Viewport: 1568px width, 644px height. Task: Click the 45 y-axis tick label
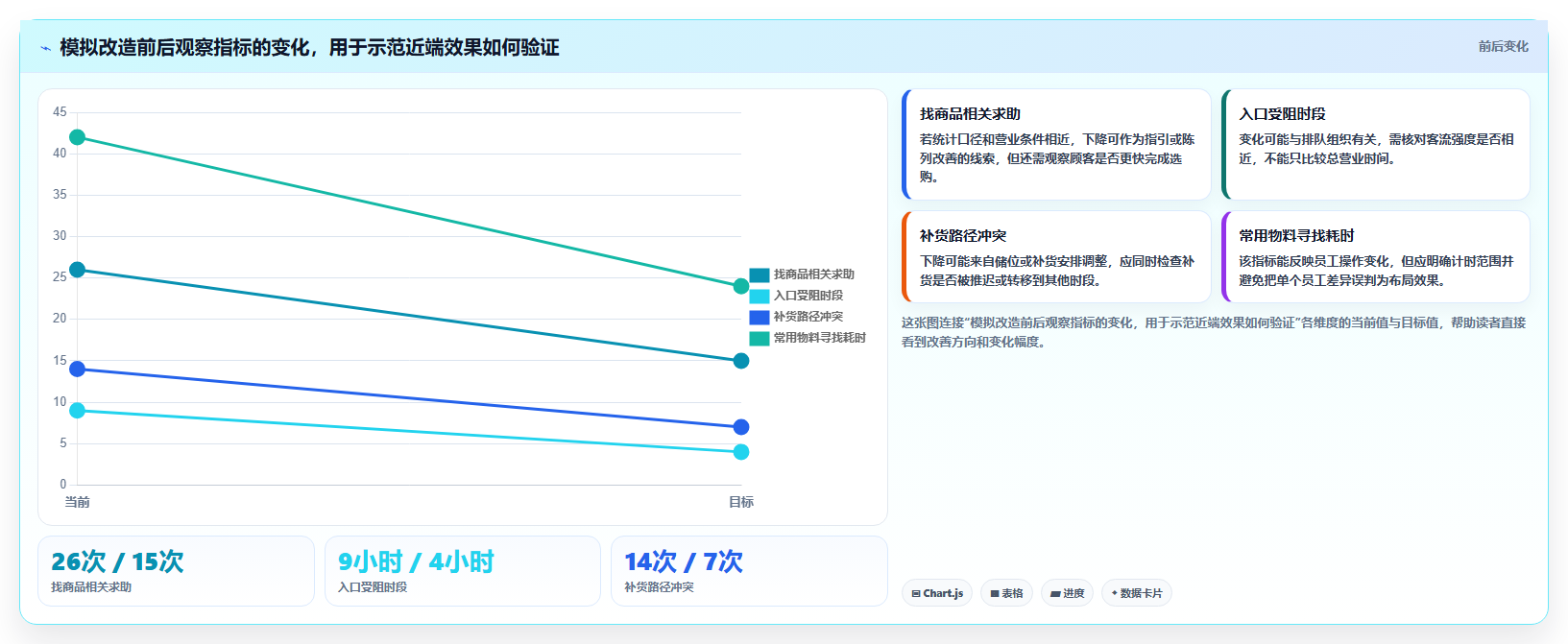tap(60, 112)
